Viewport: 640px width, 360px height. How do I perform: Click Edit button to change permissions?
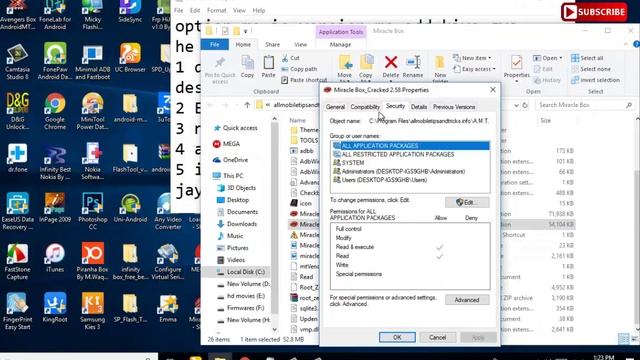(467, 202)
